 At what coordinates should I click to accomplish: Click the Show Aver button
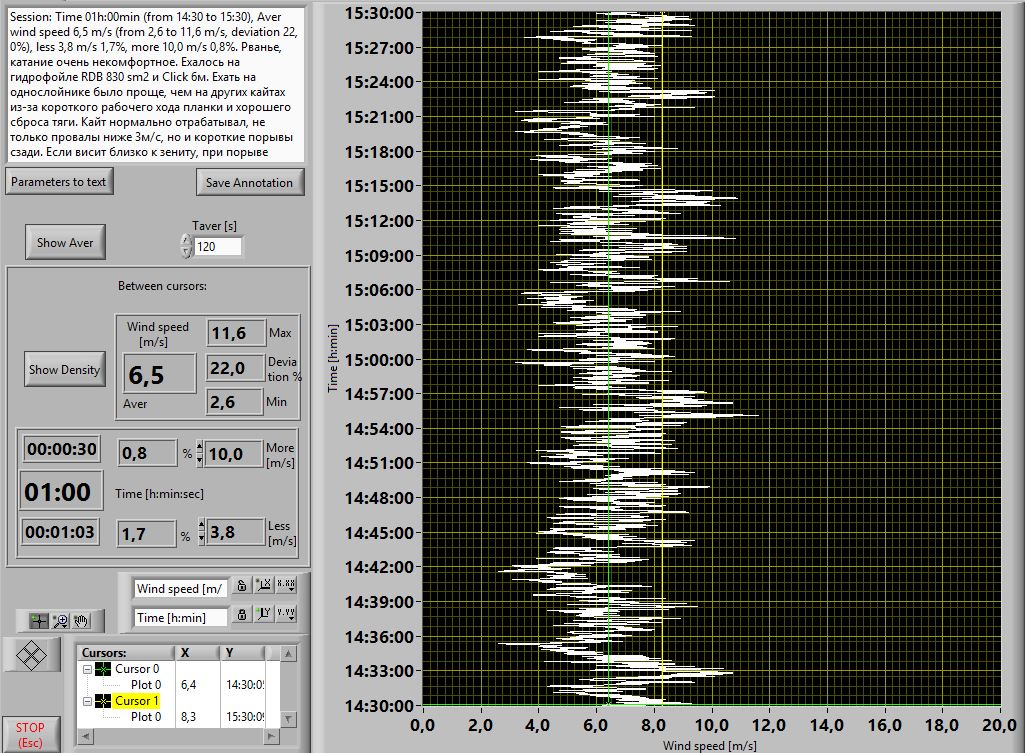coord(65,243)
